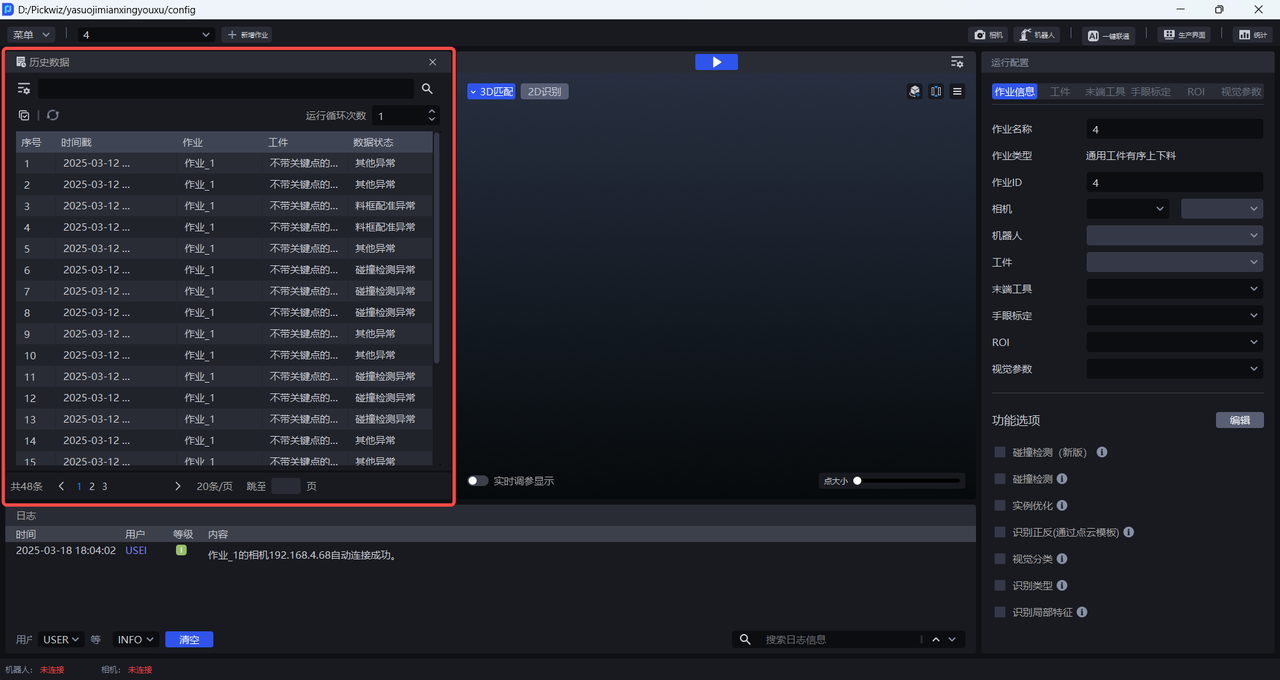Select the 2D识别 tab

544,92
